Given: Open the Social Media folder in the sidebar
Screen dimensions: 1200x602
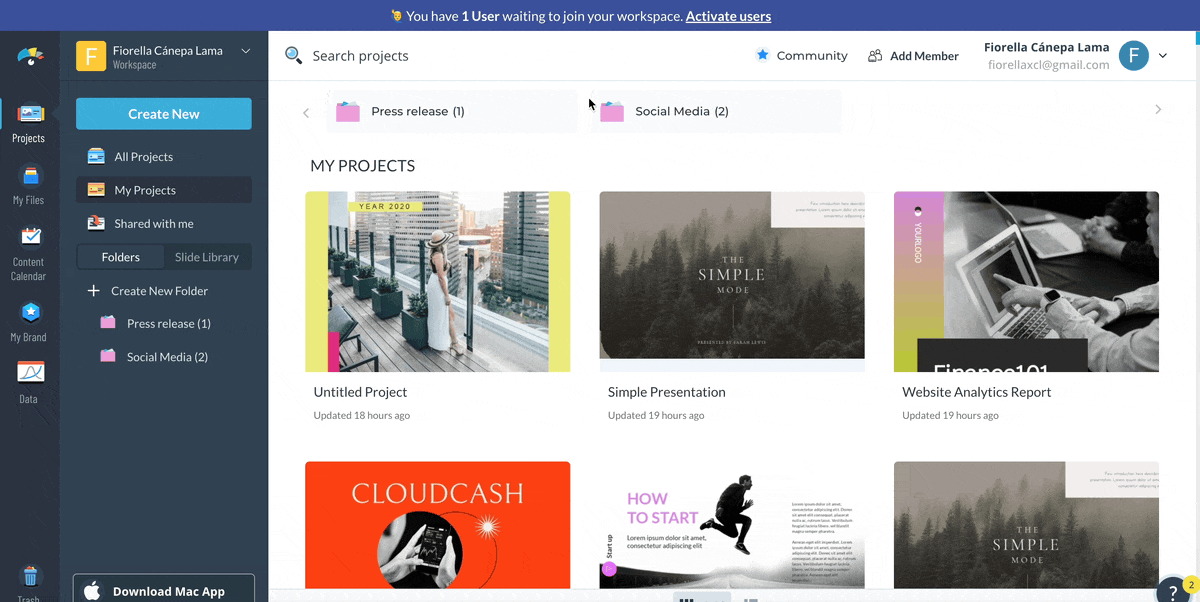Looking at the screenshot, I should coord(166,357).
